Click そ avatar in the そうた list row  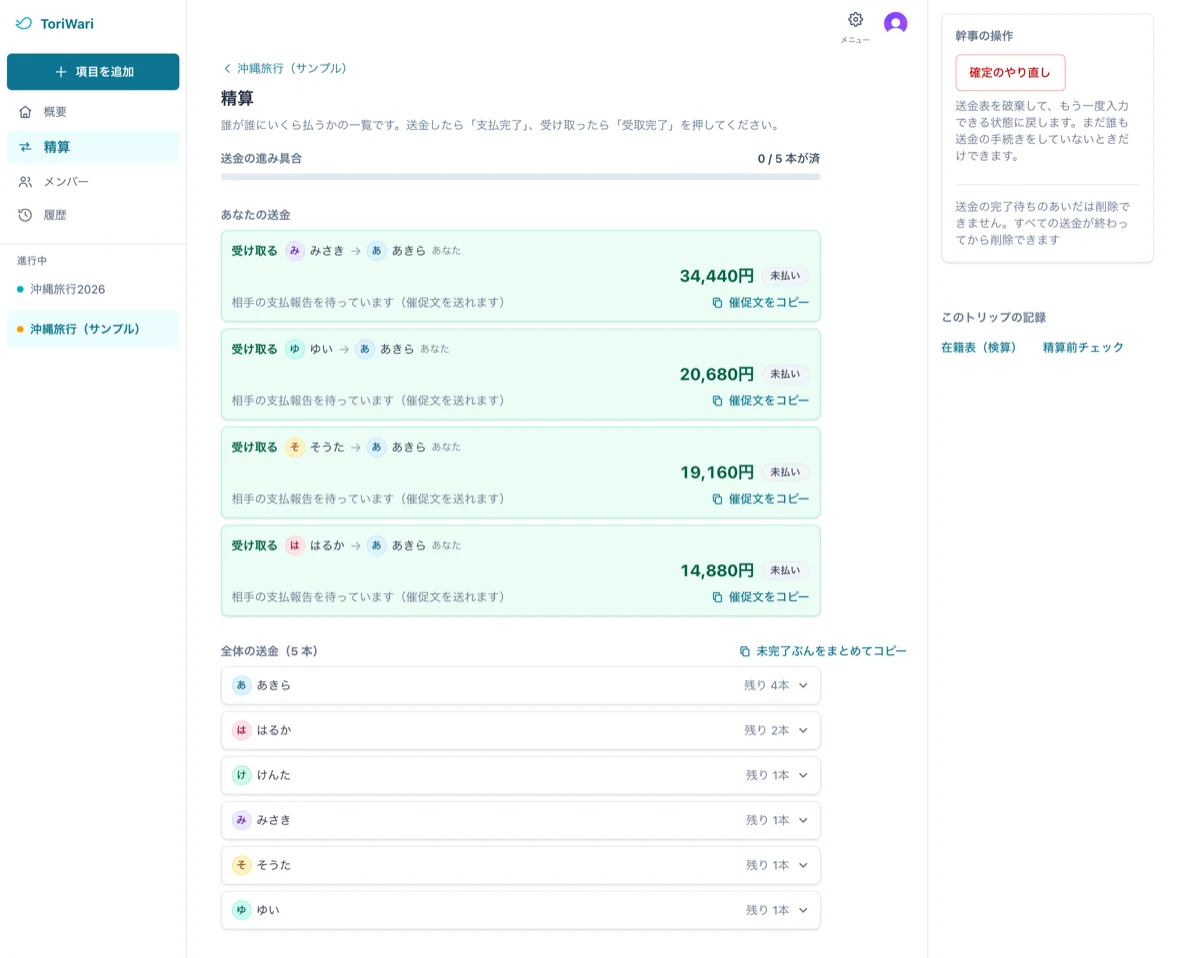[241, 865]
